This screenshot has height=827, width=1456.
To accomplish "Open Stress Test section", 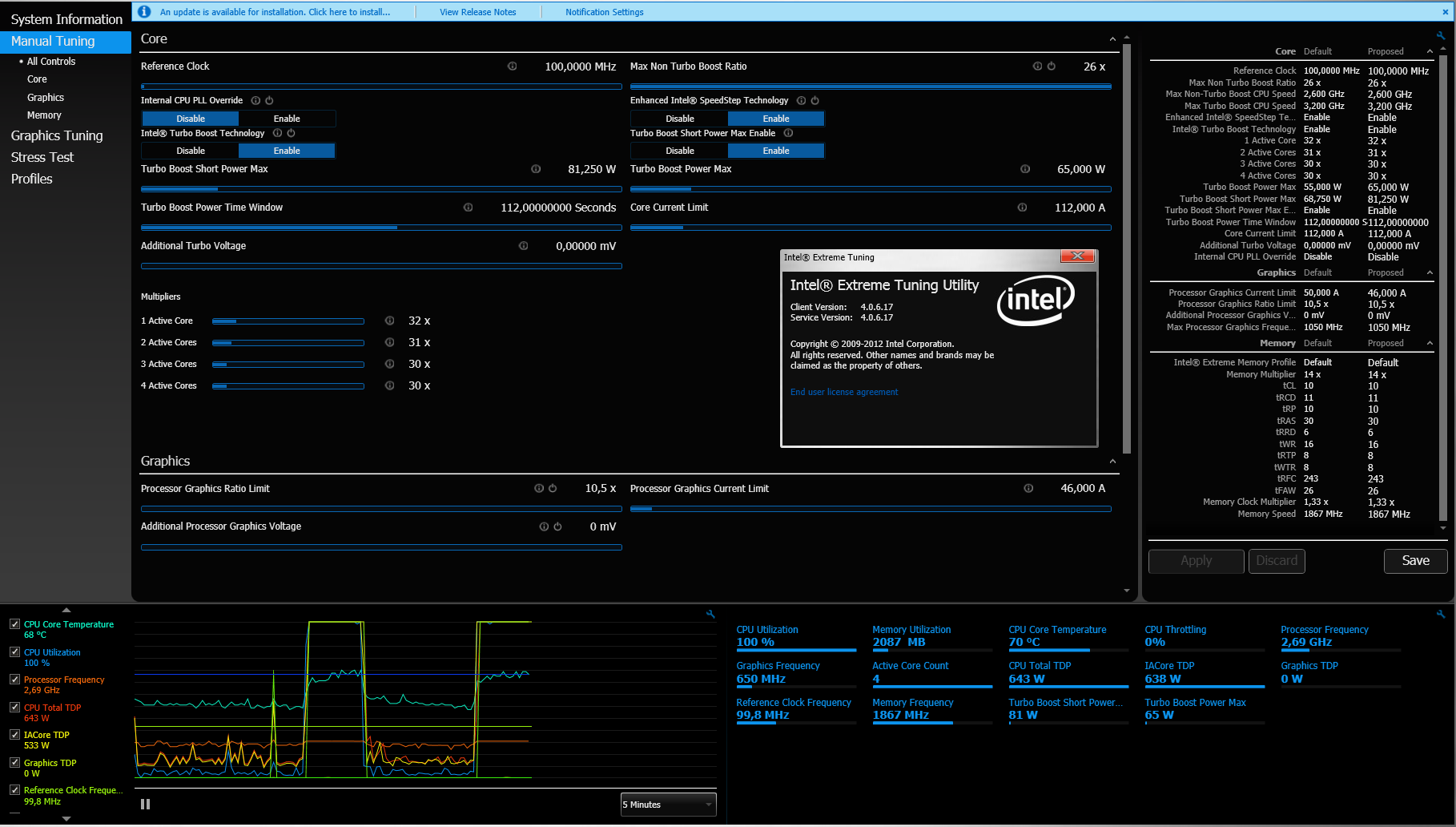I will [x=42, y=157].
